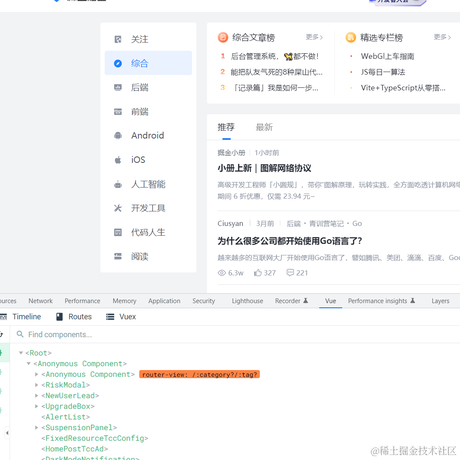Click the Routes panel icon
This screenshot has height=460, width=460.
59,317
